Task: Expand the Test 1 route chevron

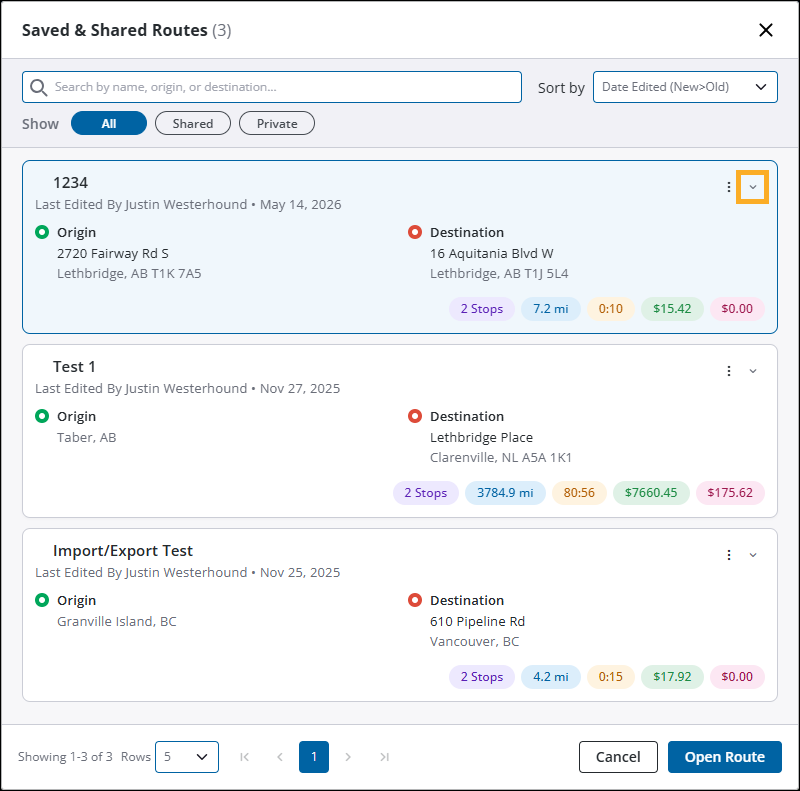Action: (753, 371)
